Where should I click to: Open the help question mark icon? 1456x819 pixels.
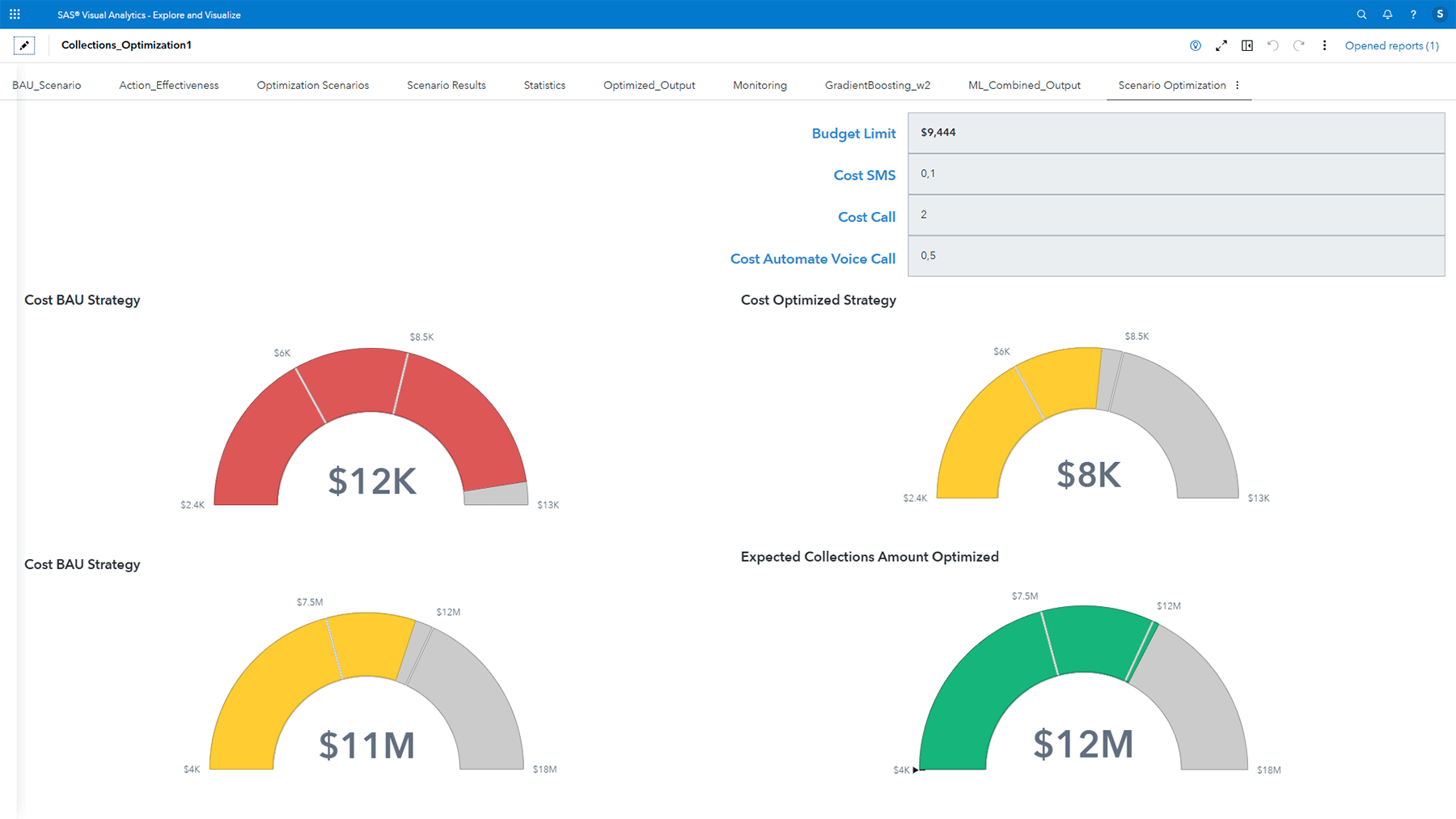(x=1413, y=15)
